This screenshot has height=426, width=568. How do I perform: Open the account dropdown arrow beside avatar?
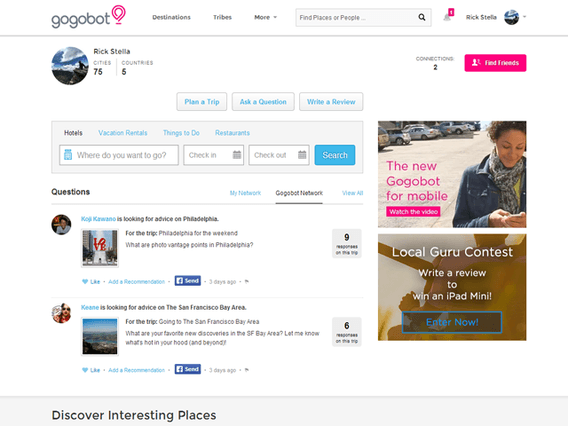(524, 17)
